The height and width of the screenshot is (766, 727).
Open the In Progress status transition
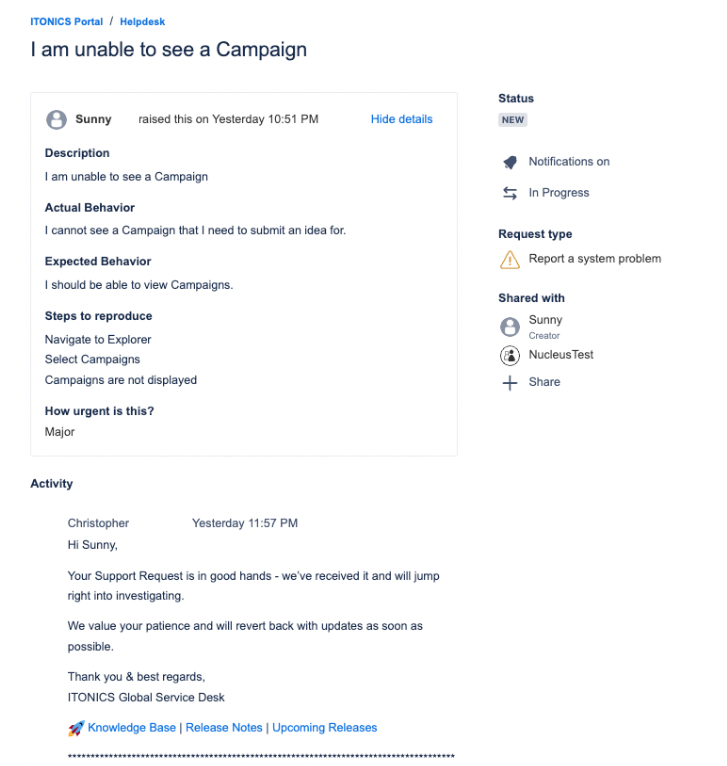point(558,193)
